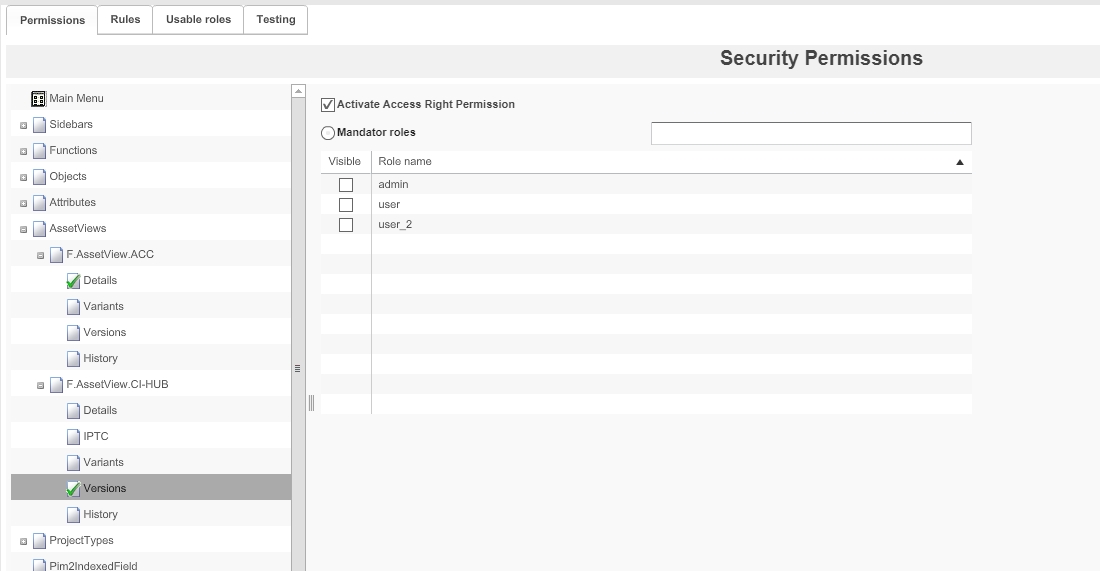The height and width of the screenshot is (571, 1100).
Task: Click the F.AssetView.ACC node icon
Action: click(x=56, y=255)
